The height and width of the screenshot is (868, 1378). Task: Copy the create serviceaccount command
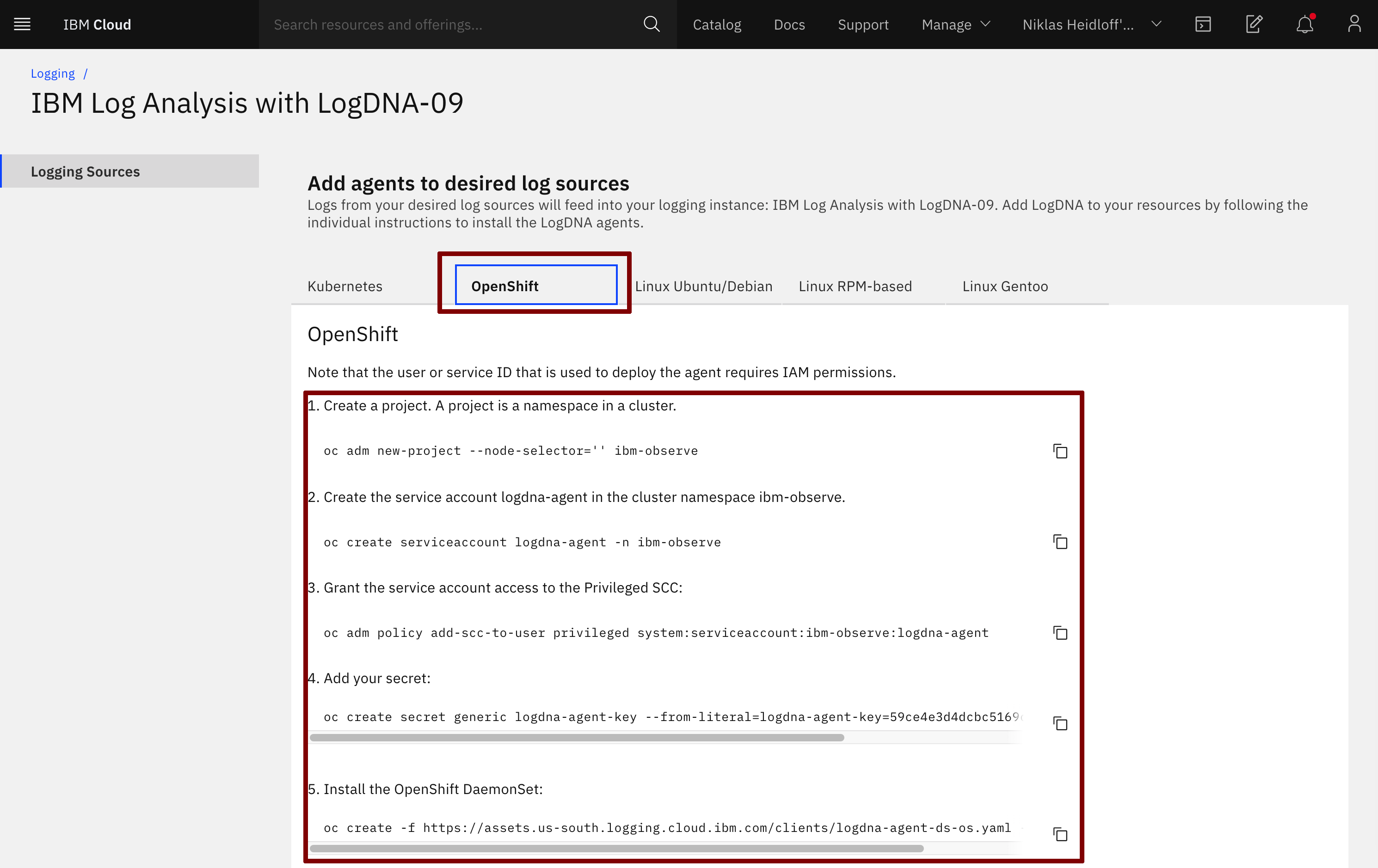1060,542
